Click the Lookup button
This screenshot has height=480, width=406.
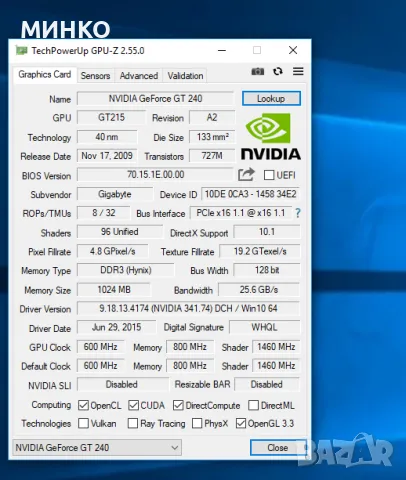(271, 99)
